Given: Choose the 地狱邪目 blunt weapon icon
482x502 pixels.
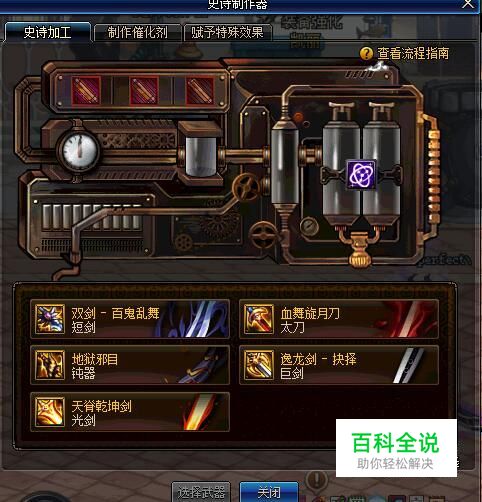Looking at the screenshot, I should tap(50, 365).
